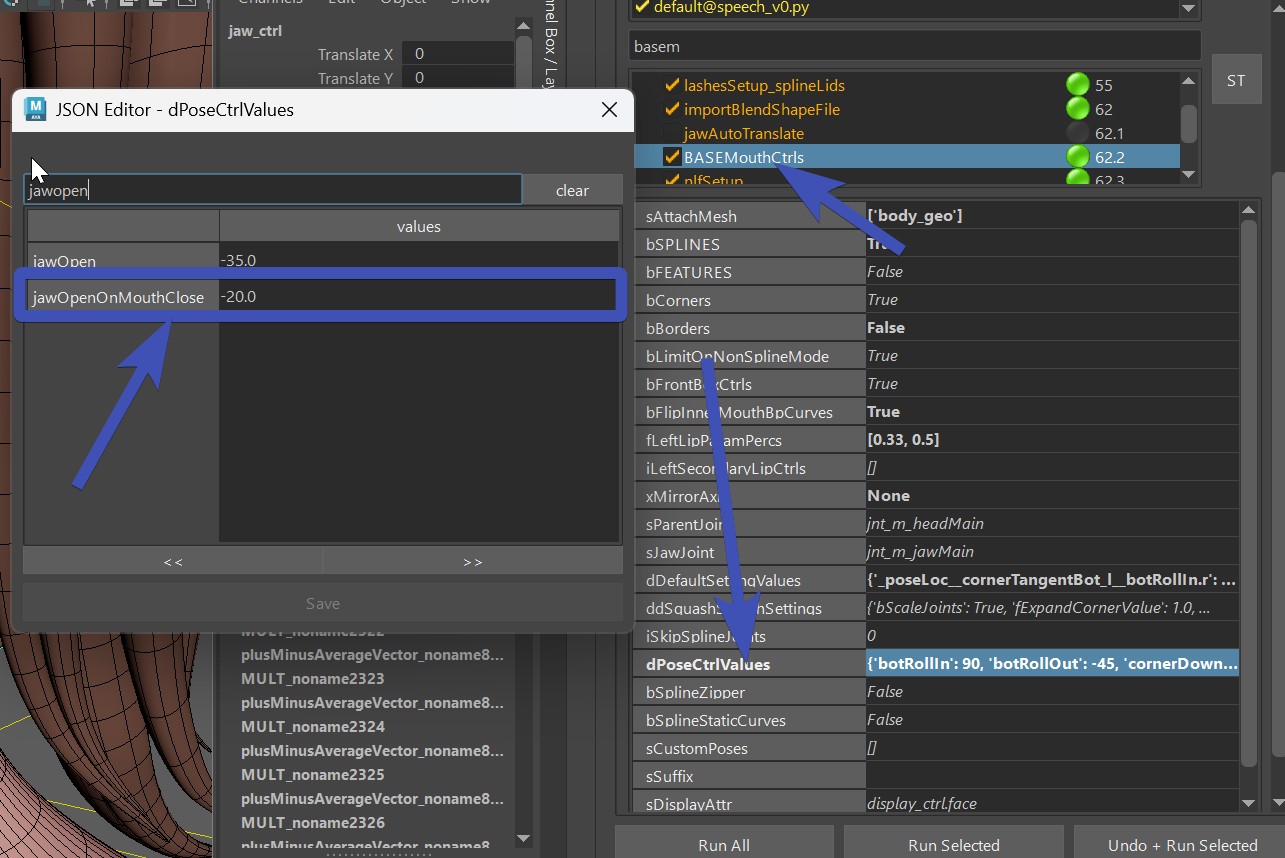Open the default@speech_v0.py dropdown
Viewport: 1285px width, 858px height.
[x=1188, y=8]
